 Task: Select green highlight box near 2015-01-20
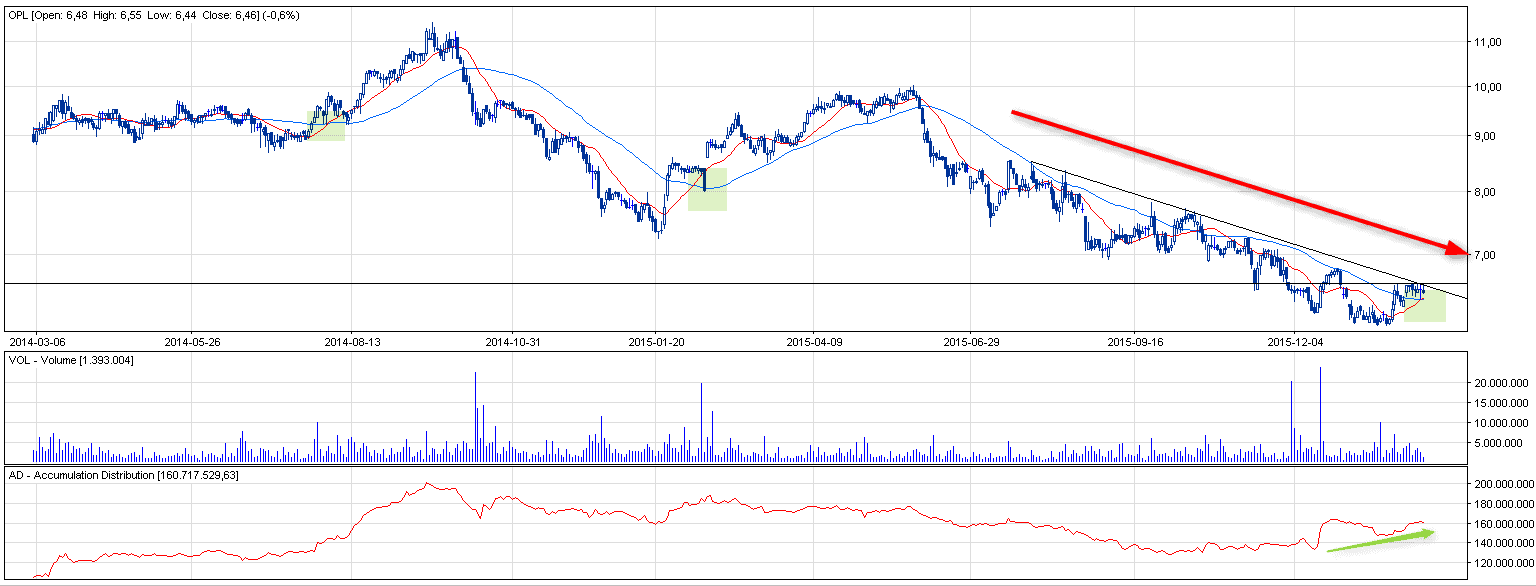[707, 189]
